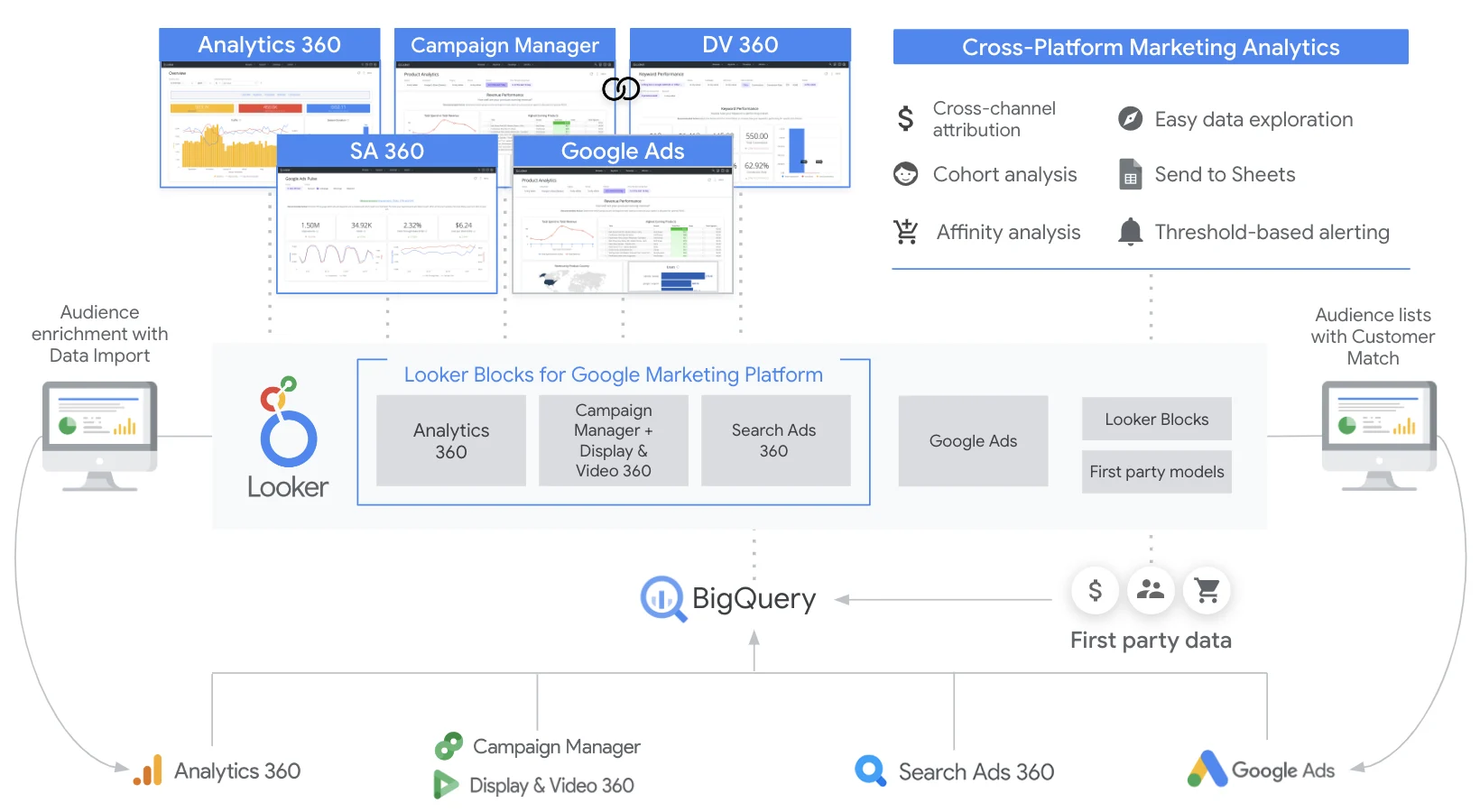Click the dollar icon above First party data
The height and width of the screenshot is (812, 1480).
(1094, 591)
